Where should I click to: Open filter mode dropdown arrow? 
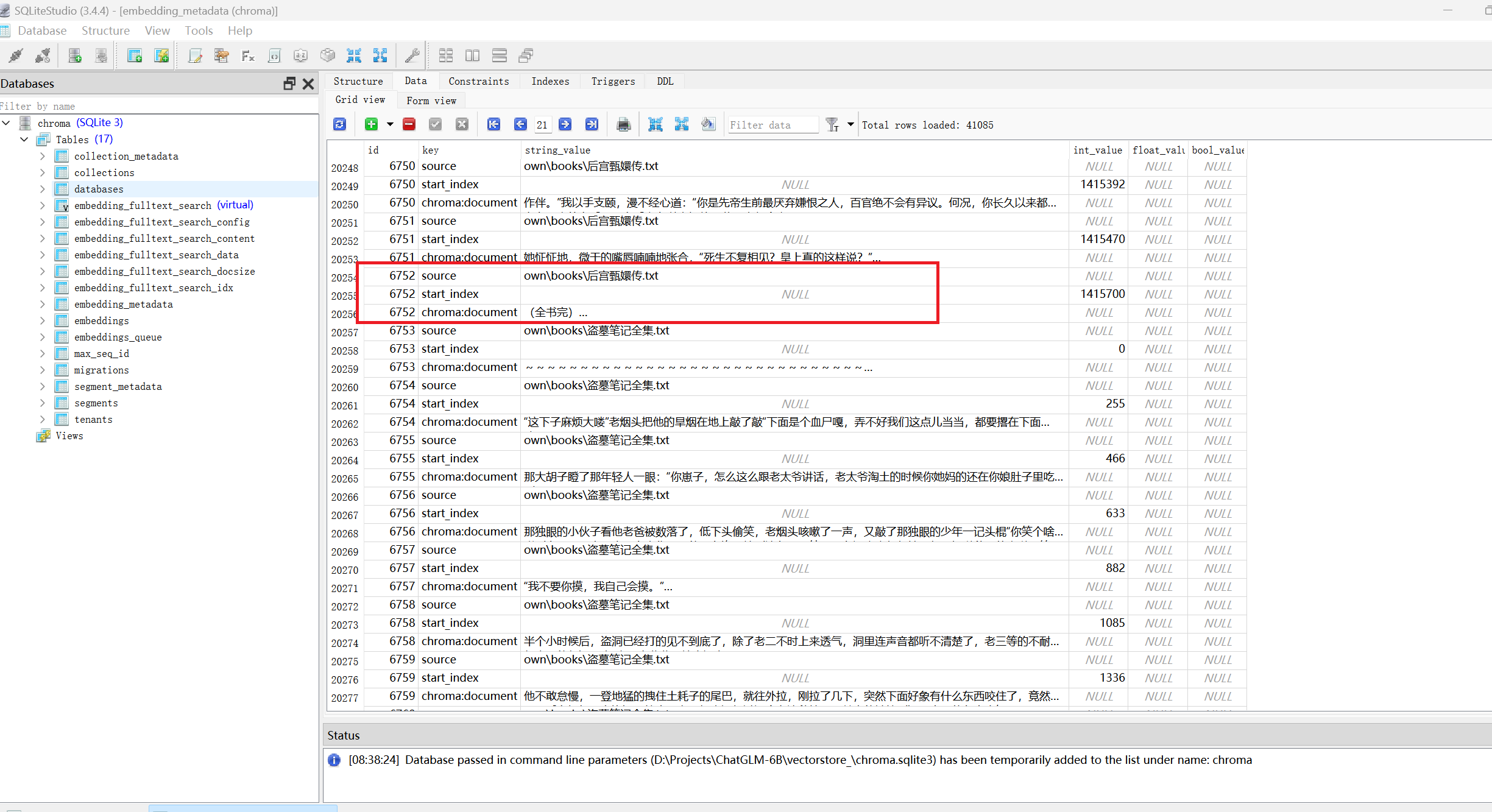coord(850,125)
